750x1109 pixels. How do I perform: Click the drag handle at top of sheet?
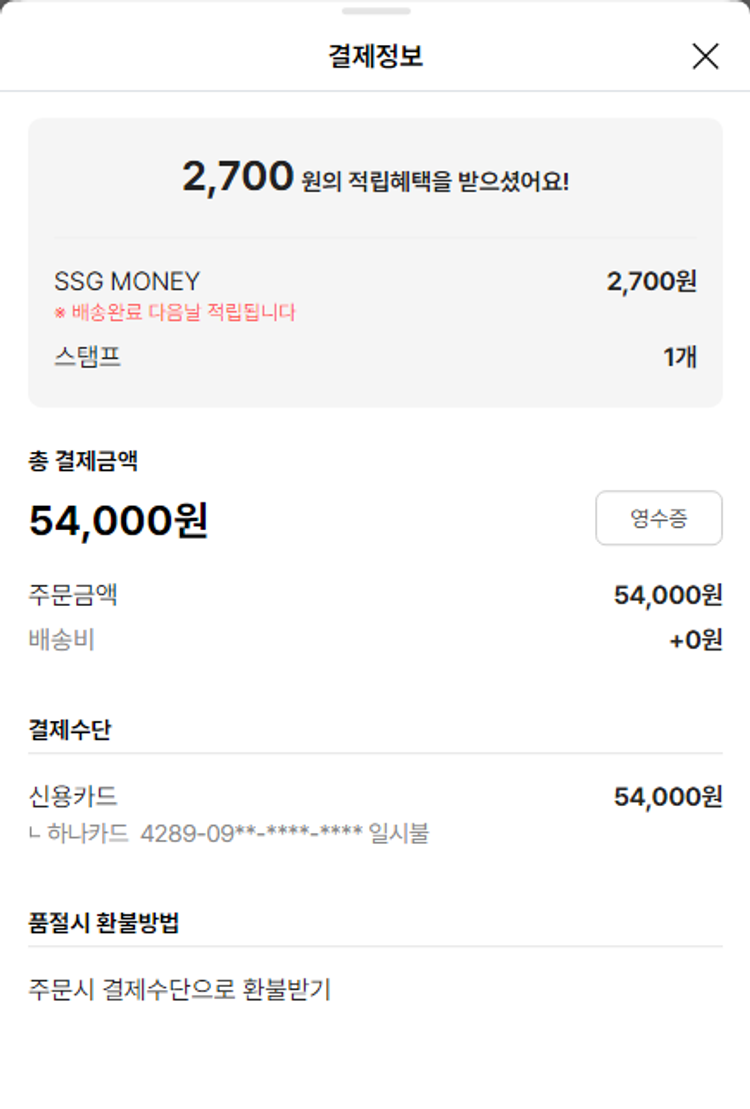[375, 11]
